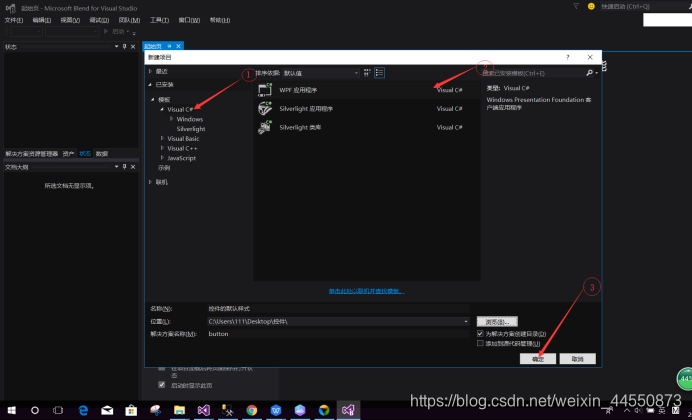
Task: Expand the JavaScript tree node
Action: [x=162, y=158]
